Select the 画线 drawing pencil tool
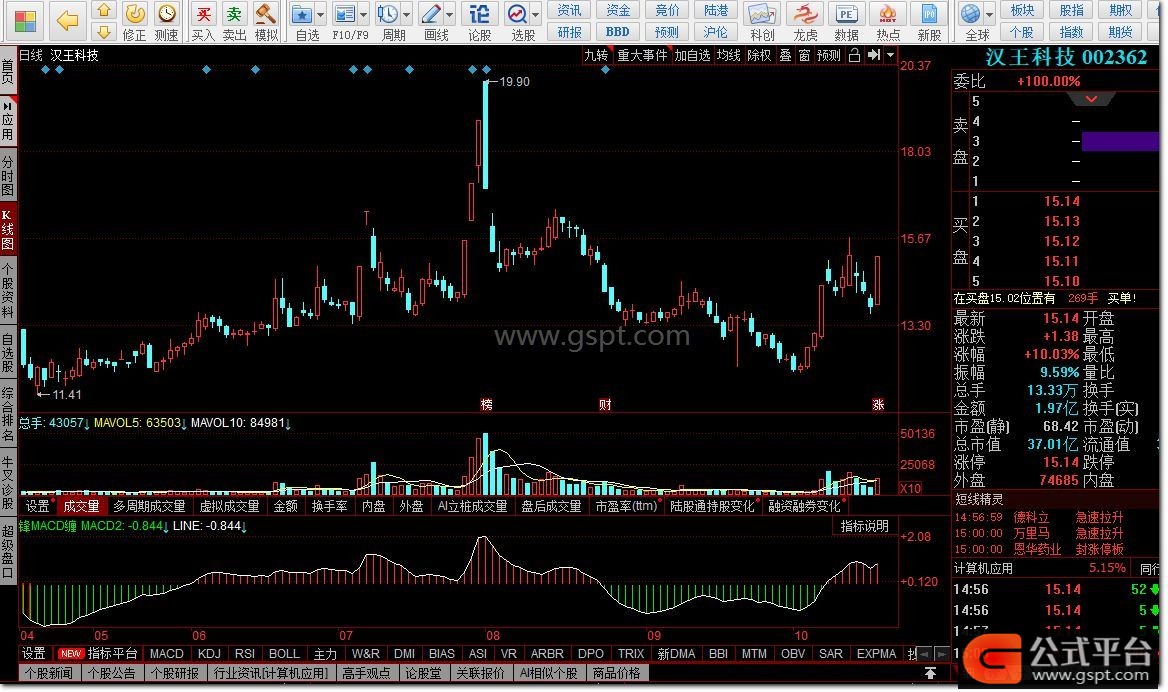Viewport: 1168px width, 692px height. pos(432,22)
